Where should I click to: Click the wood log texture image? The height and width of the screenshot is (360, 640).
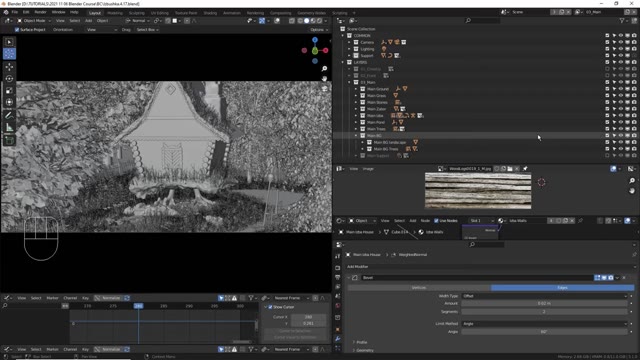point(478,191)
